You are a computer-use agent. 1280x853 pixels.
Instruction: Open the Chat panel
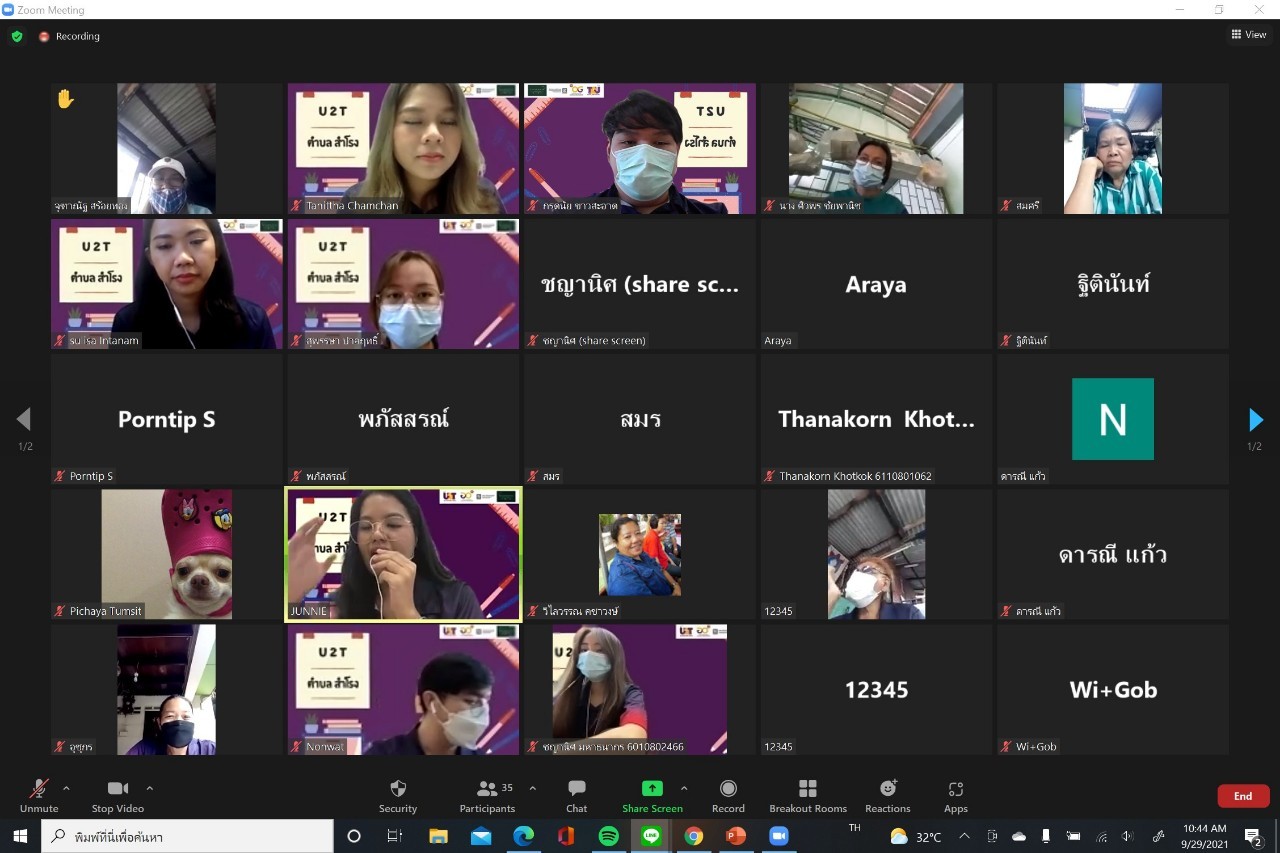(x=576, y=795)
